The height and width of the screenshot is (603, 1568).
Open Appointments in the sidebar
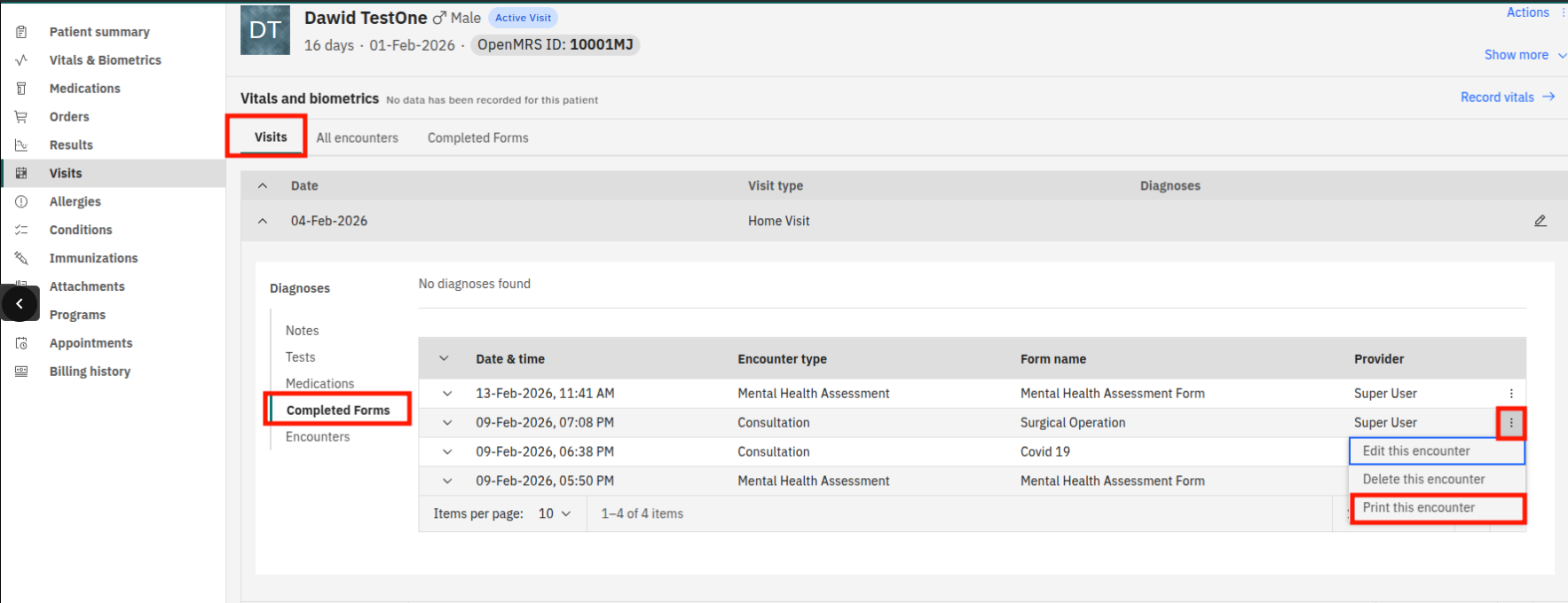91,343
